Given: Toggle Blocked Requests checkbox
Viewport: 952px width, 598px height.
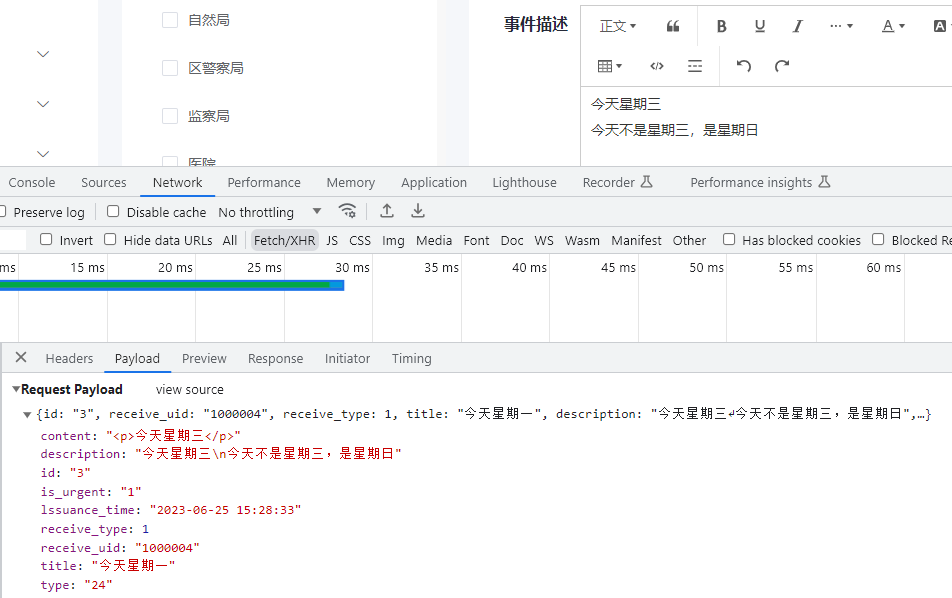Looking at the screenshot, I should pos(878,239).
